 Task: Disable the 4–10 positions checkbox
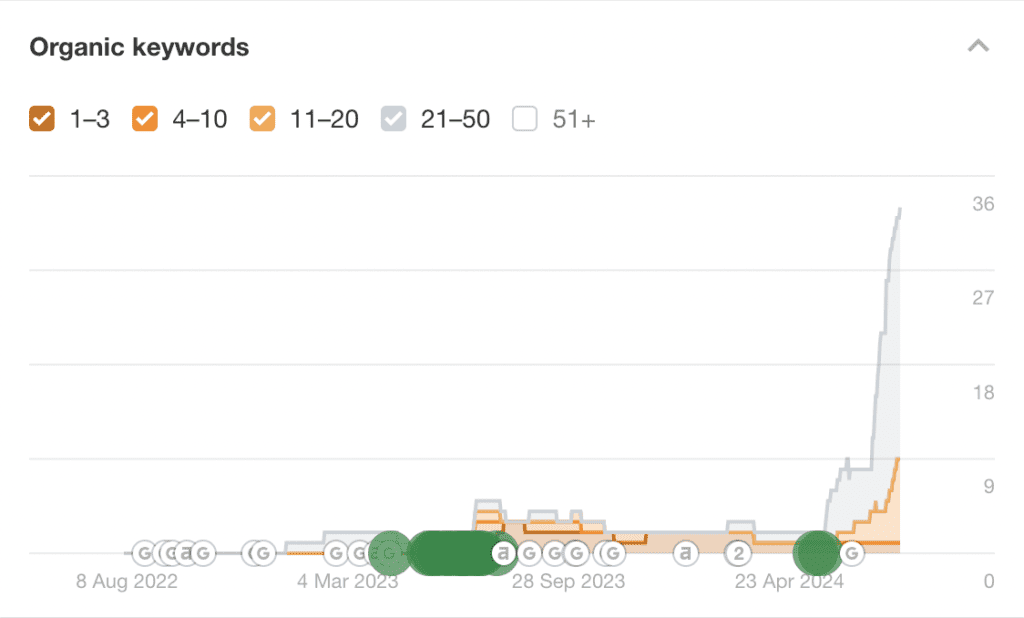click(145, 119)
